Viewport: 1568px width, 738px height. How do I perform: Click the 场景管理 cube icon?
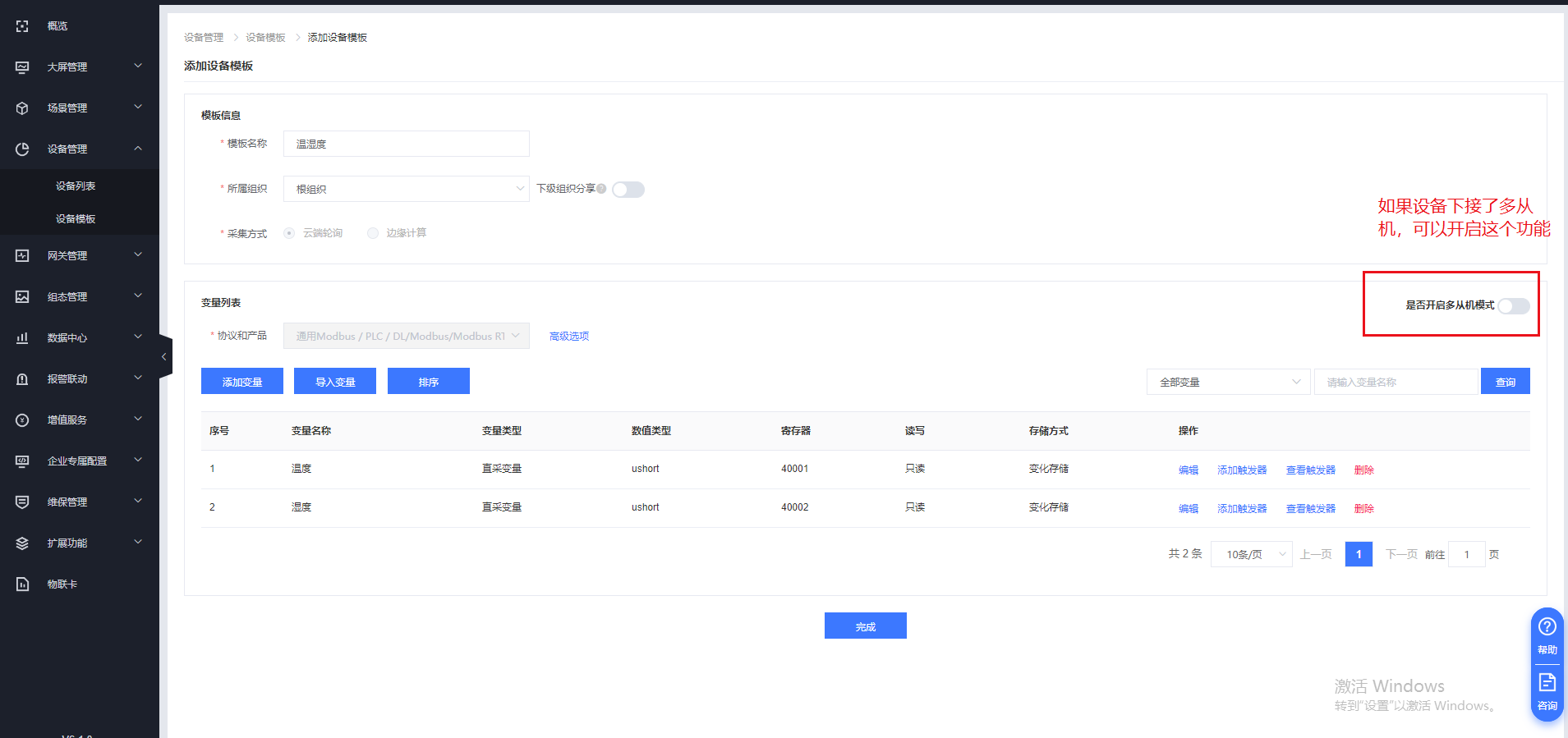click(x=22, y=108)
